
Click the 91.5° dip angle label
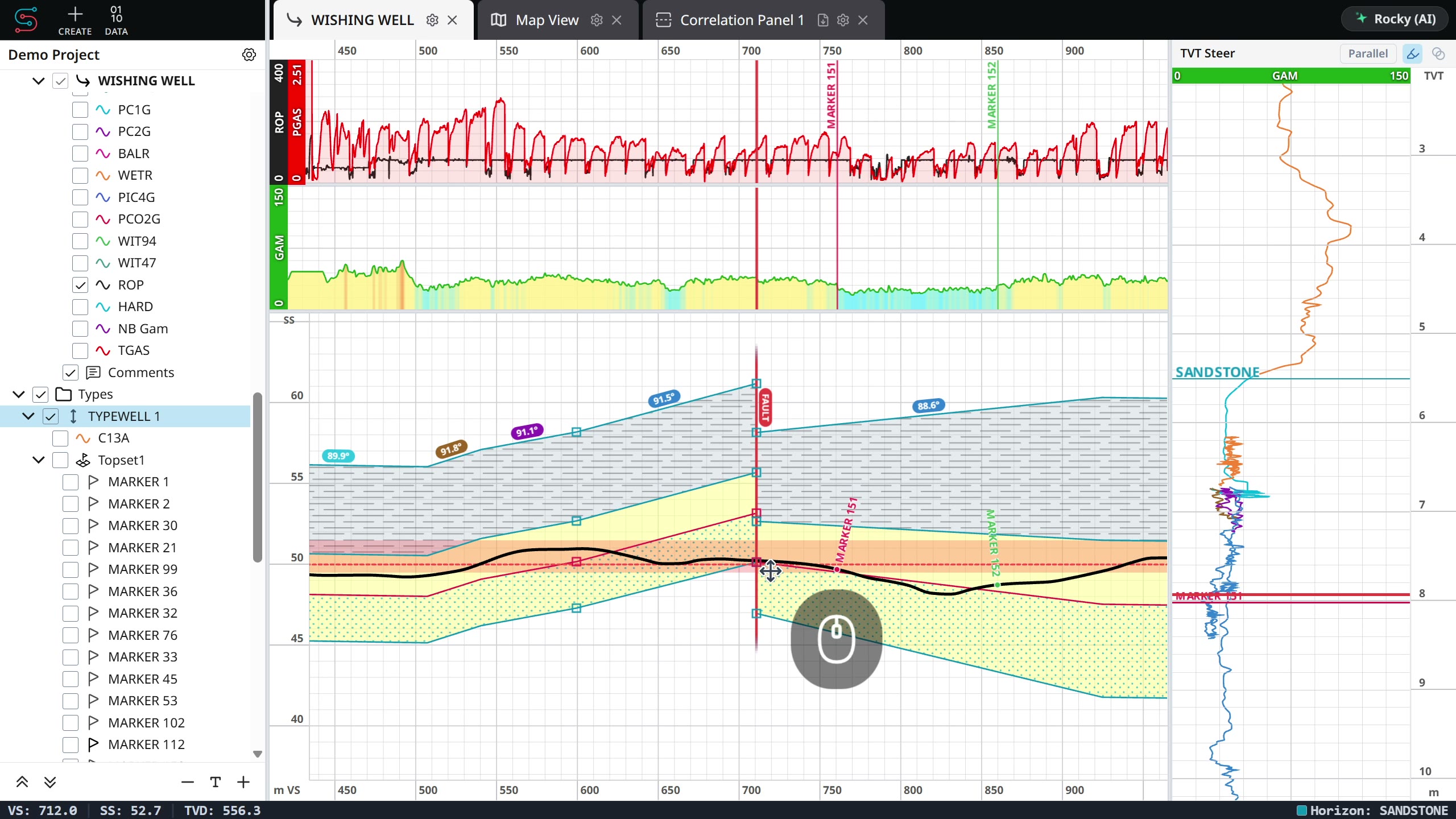[x=664, y=399]
